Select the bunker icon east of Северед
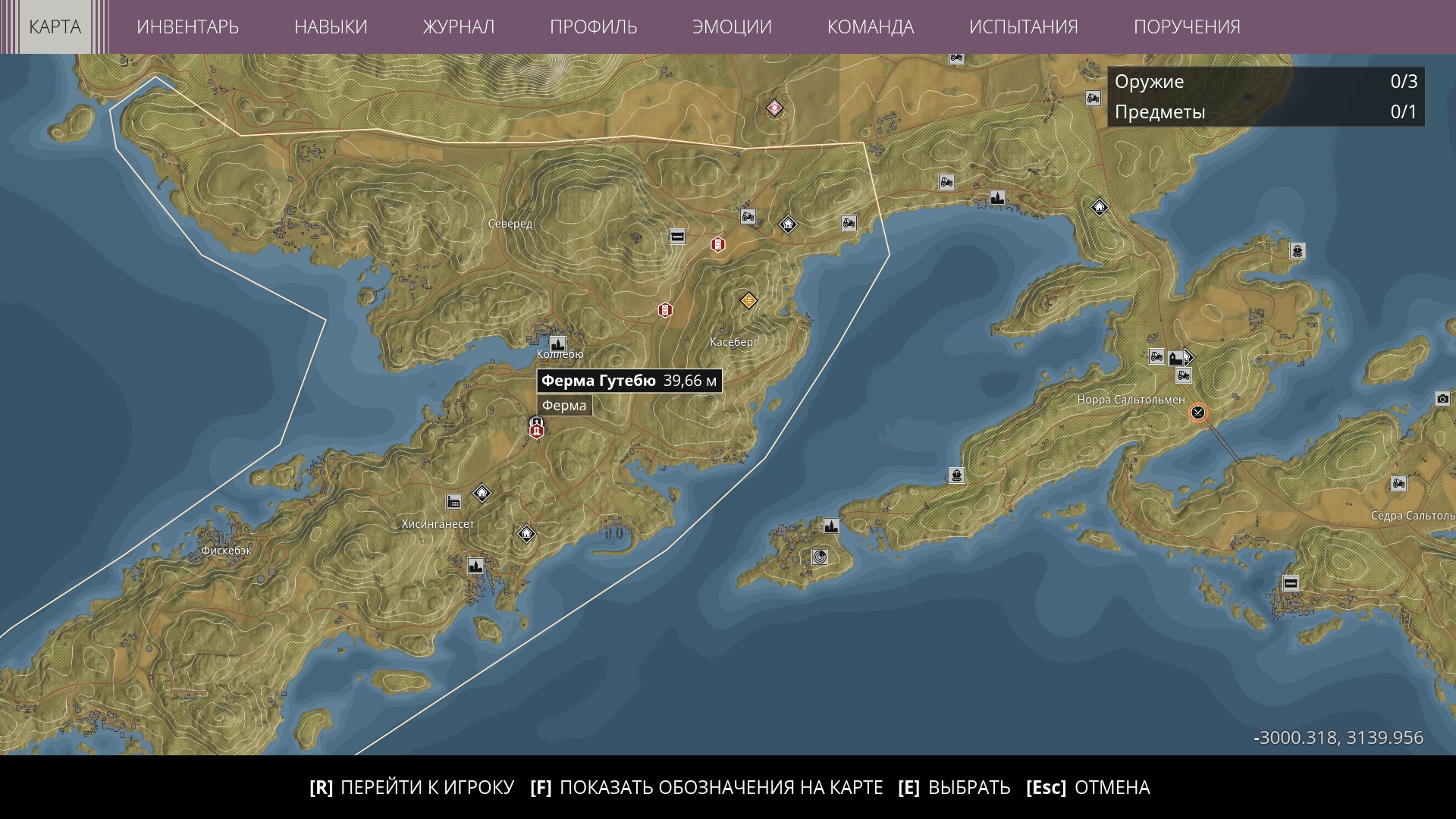Screen dimensions: 1456x819 (678, 237)
